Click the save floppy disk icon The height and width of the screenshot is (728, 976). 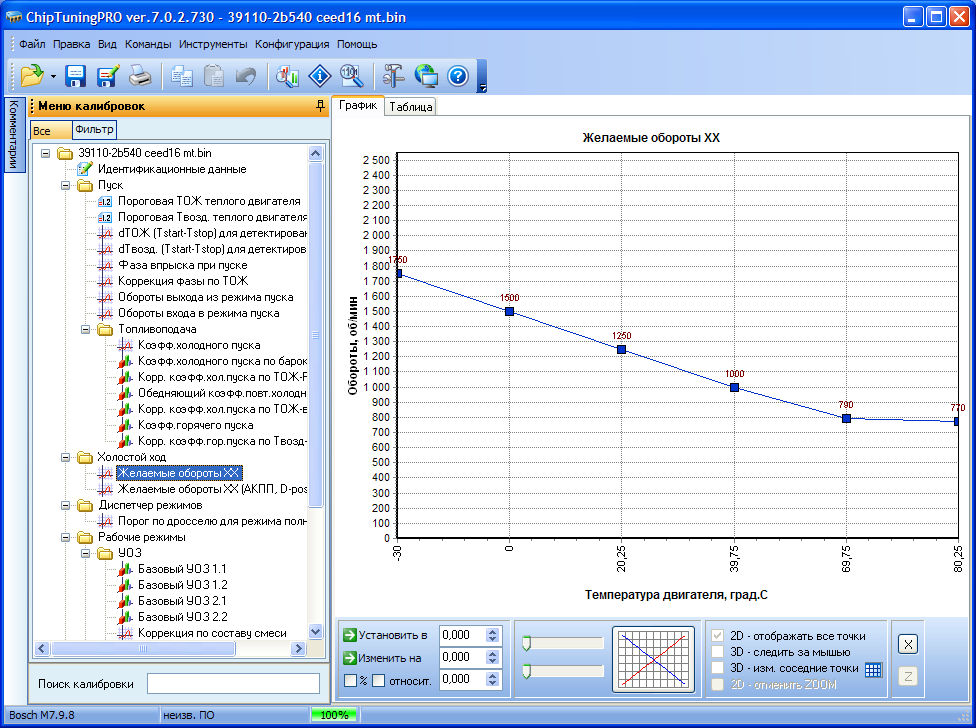coord(75,76)
